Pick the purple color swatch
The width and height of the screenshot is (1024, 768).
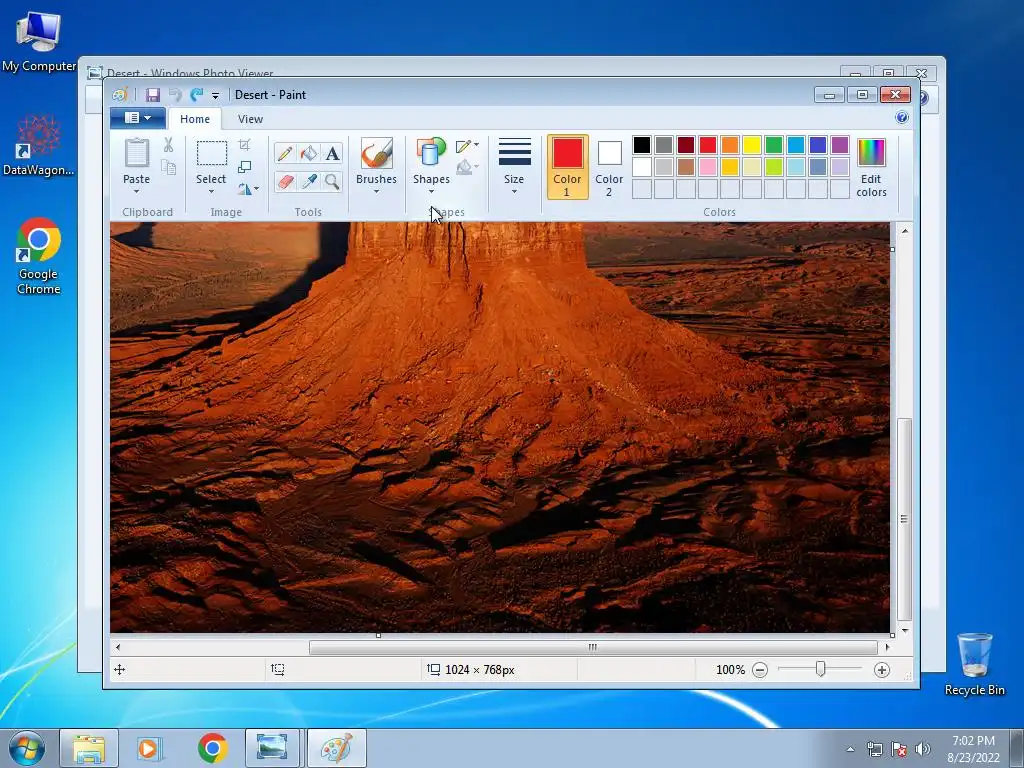click(x=839, y=144)
